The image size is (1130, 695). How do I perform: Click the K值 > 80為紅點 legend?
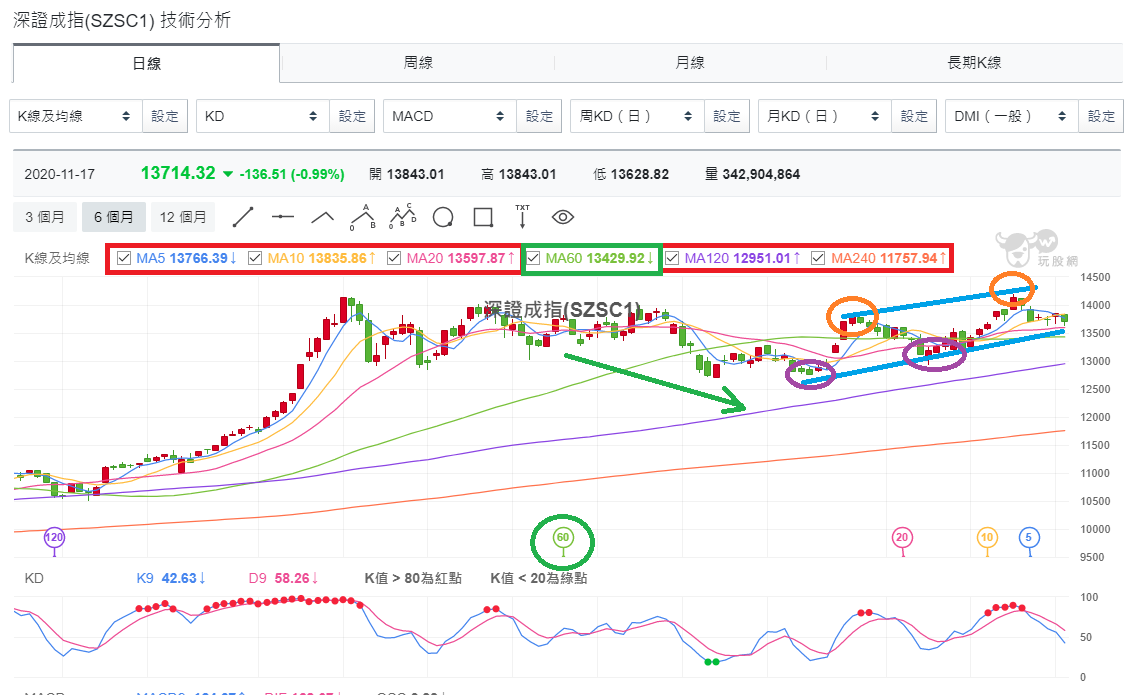click(413, 578)
